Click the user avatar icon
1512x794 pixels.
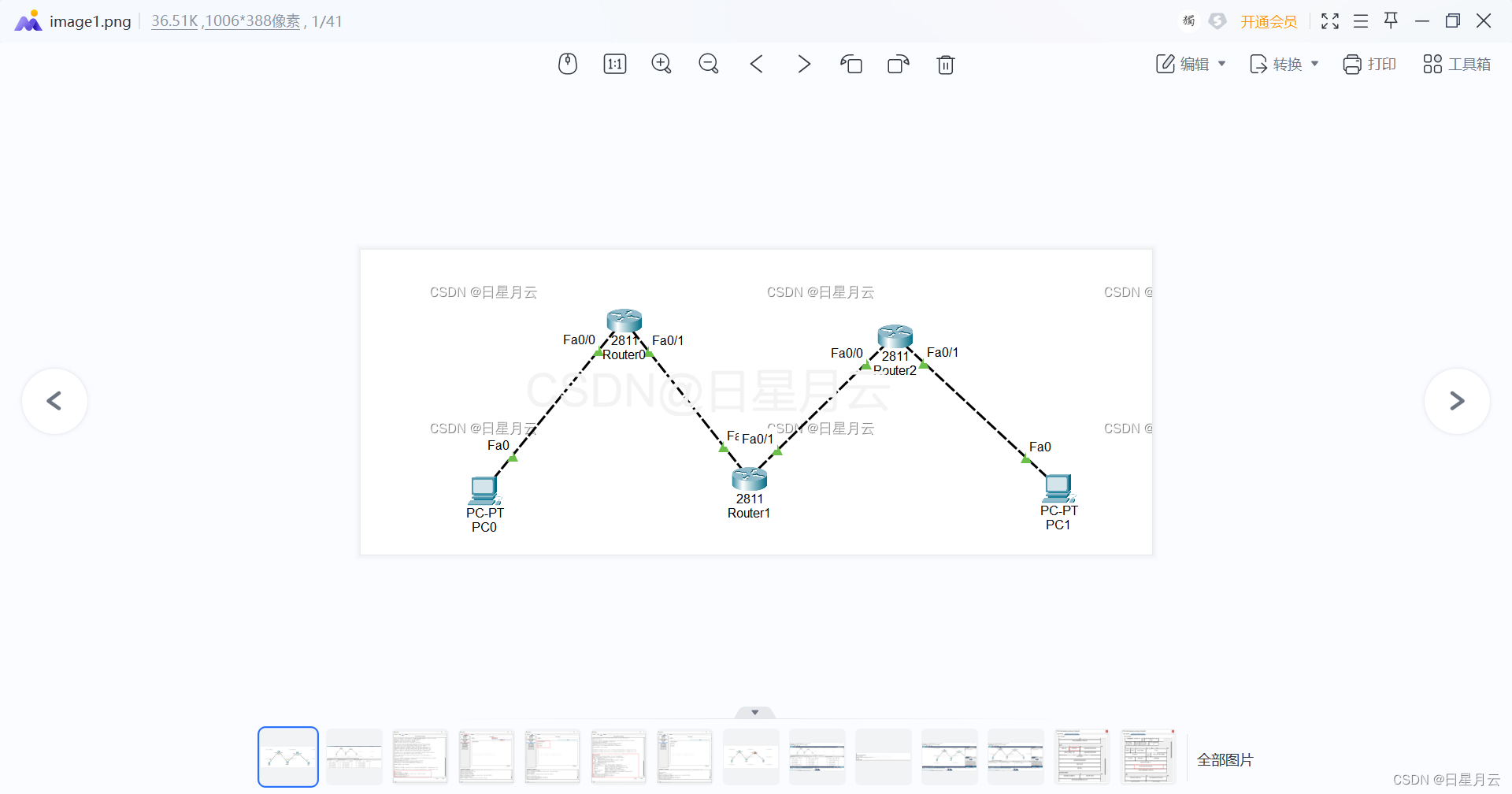1188,20
